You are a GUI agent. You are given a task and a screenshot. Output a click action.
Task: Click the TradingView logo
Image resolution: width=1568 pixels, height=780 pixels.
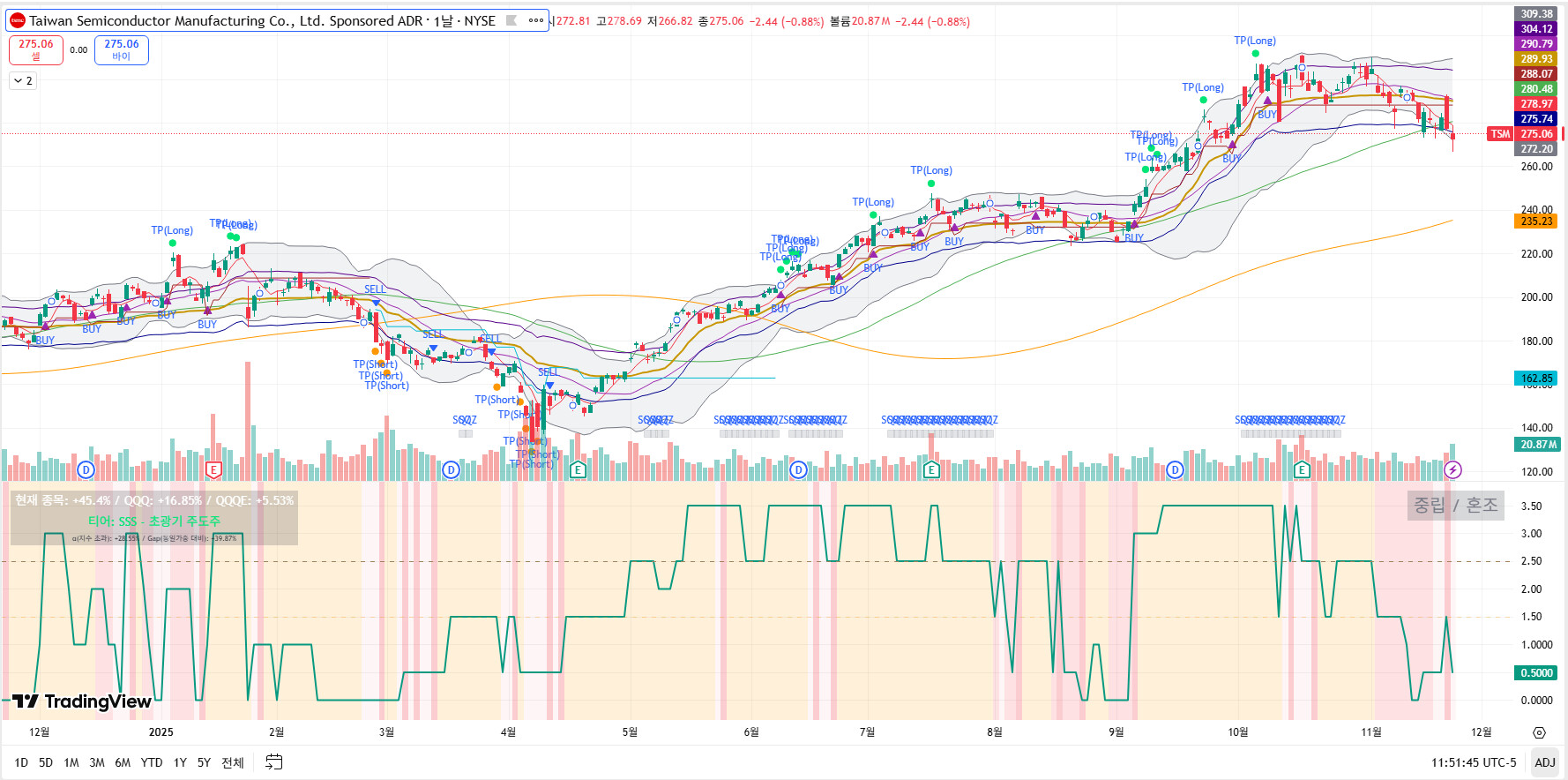(x=82, y=701)
